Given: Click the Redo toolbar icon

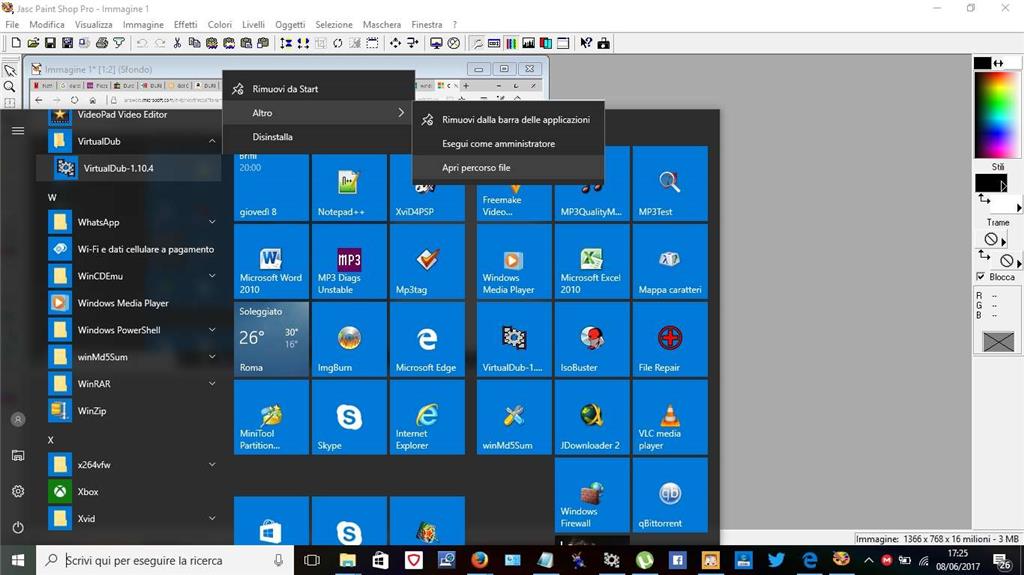Looking at the screenshot, I should 159,43.
